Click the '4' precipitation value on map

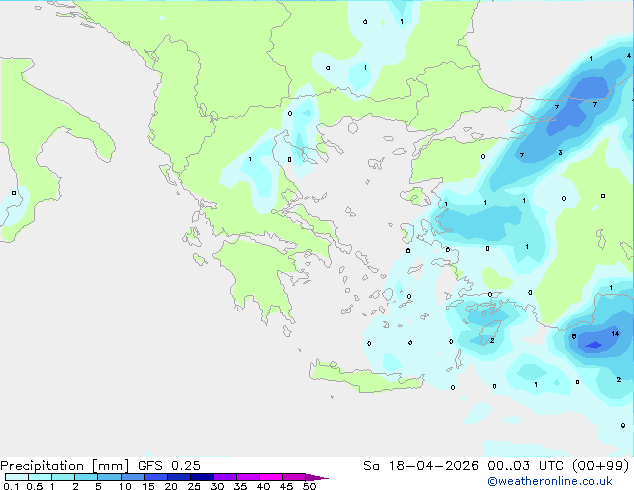point(629,55)
